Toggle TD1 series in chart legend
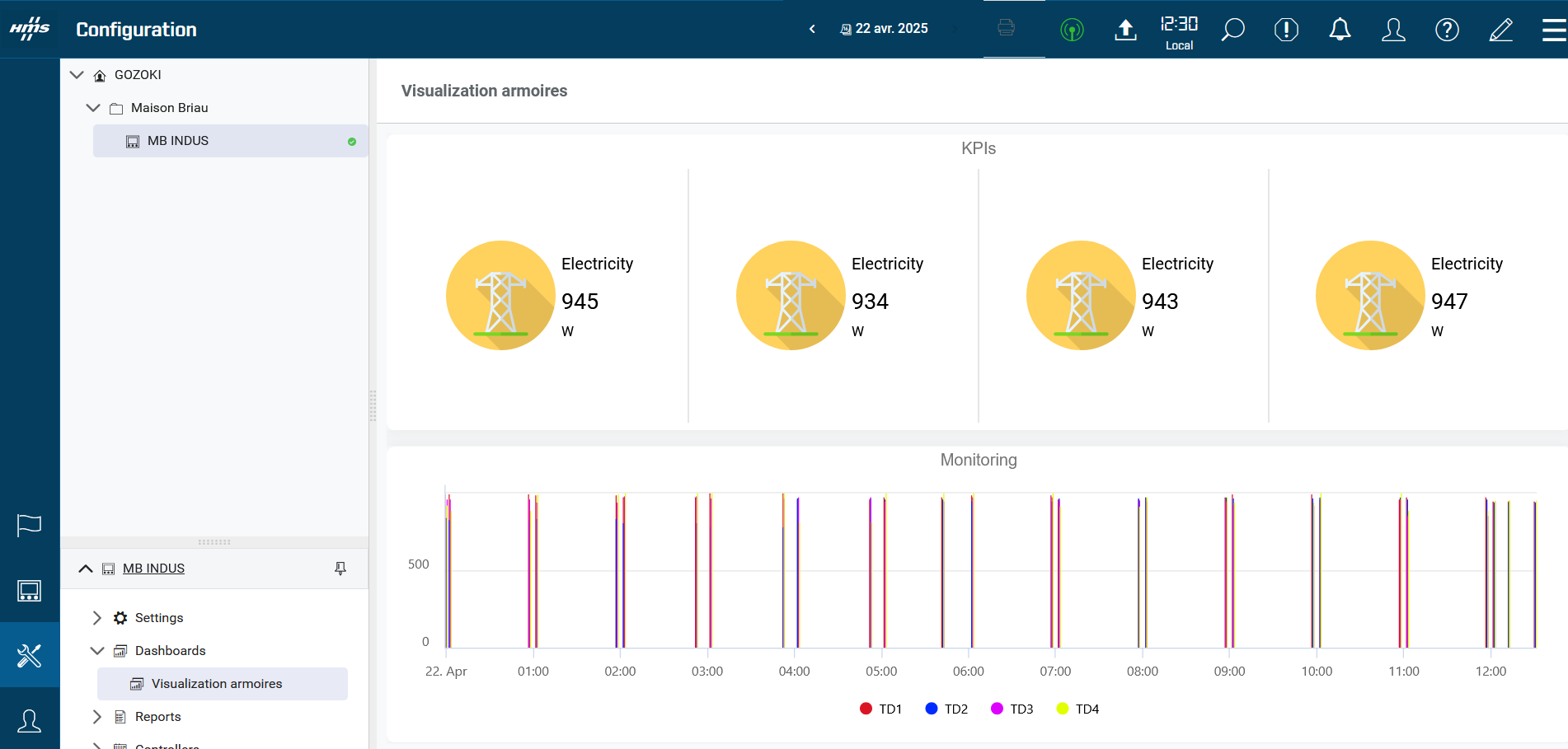 tap(881, 709)
